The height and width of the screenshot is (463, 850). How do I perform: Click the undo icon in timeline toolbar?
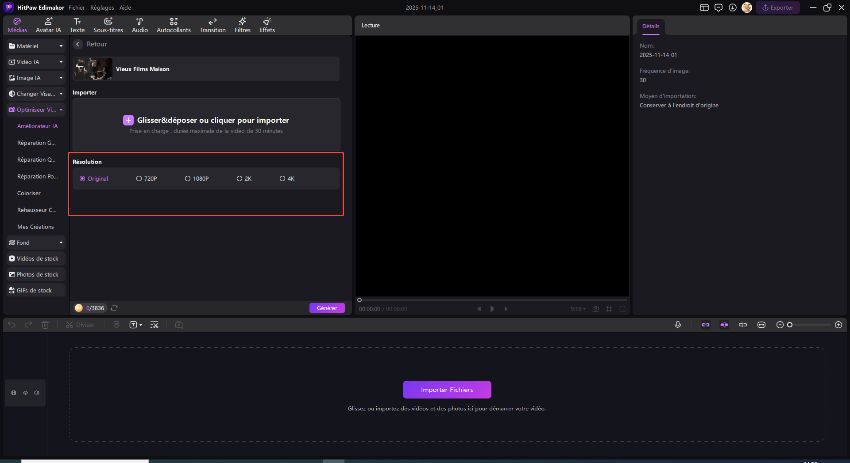[x=11, y=325]
